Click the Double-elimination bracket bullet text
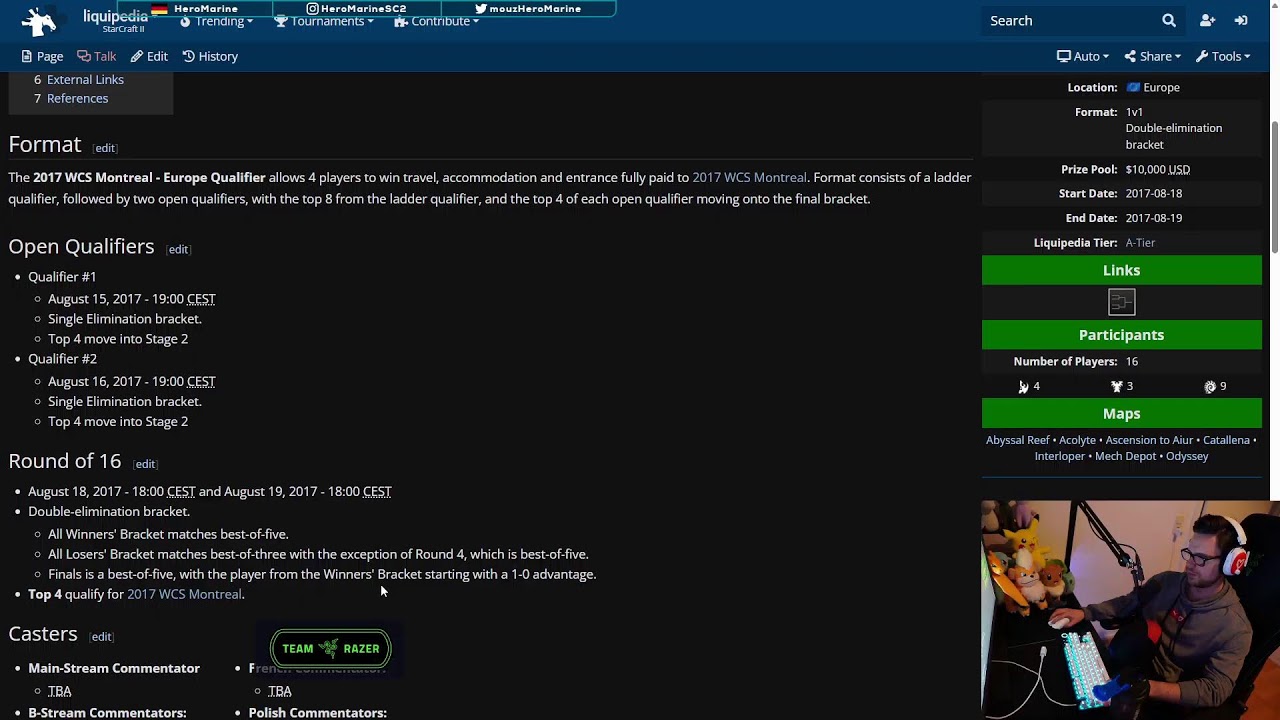This screenshot has width=1280, height=720. (x=108, y=511)
